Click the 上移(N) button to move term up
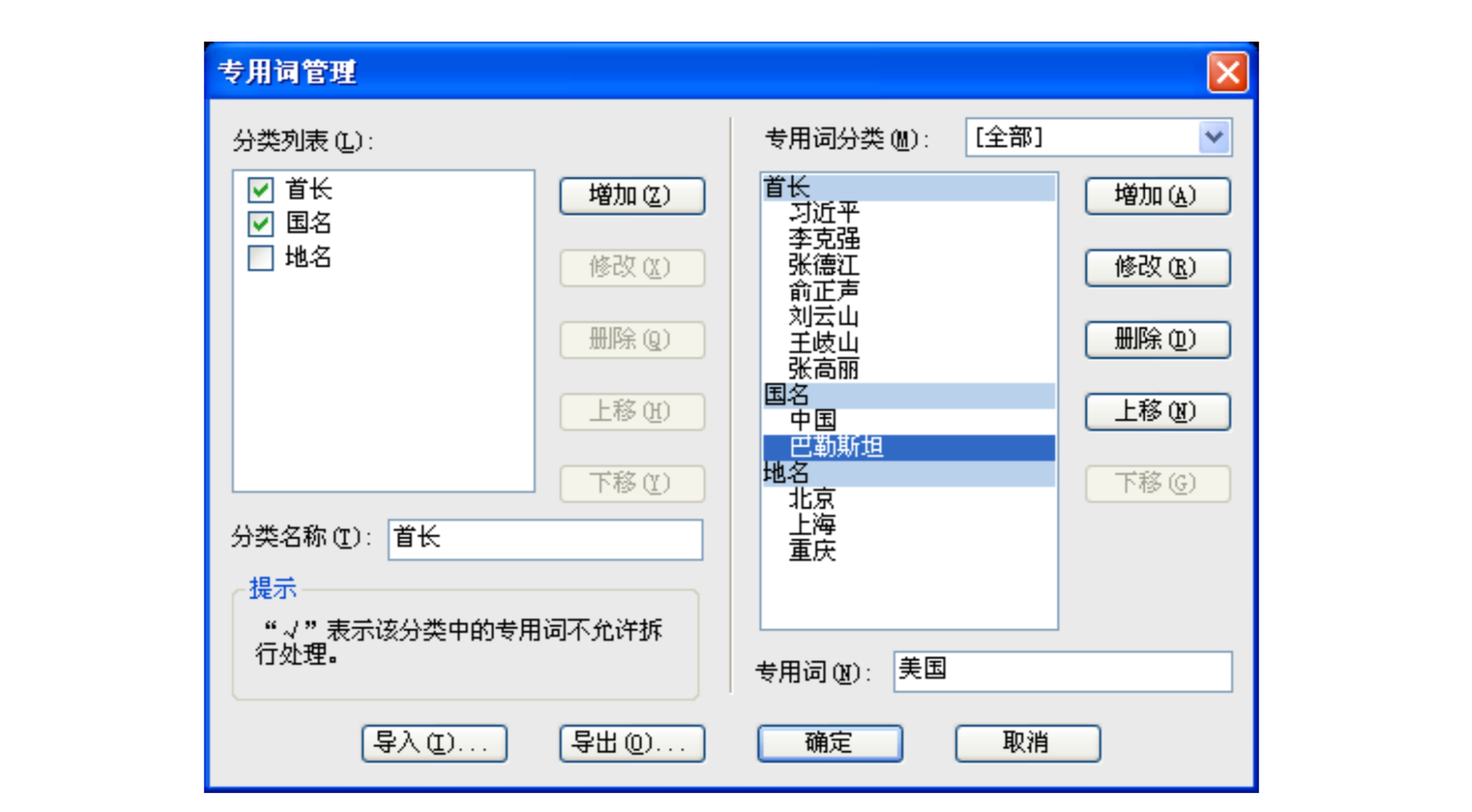The width and height of the screenshot is (1472, 812). pyautogui.click(x=1154, y=411)
